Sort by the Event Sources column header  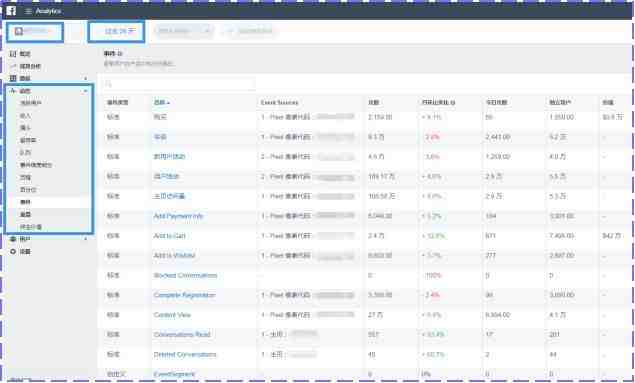279,102
